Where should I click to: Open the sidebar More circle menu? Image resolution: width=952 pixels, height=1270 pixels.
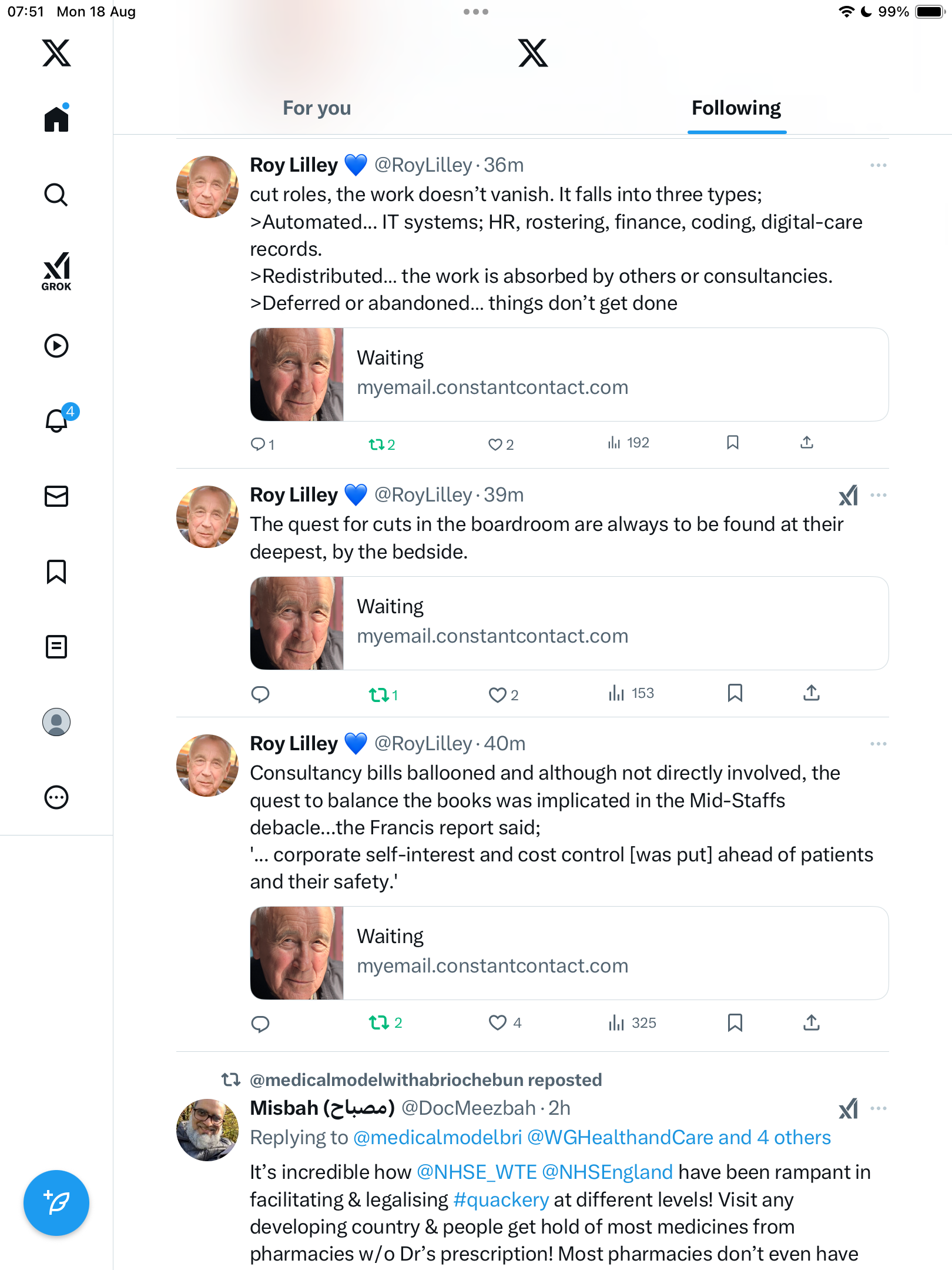pos(56,797)
